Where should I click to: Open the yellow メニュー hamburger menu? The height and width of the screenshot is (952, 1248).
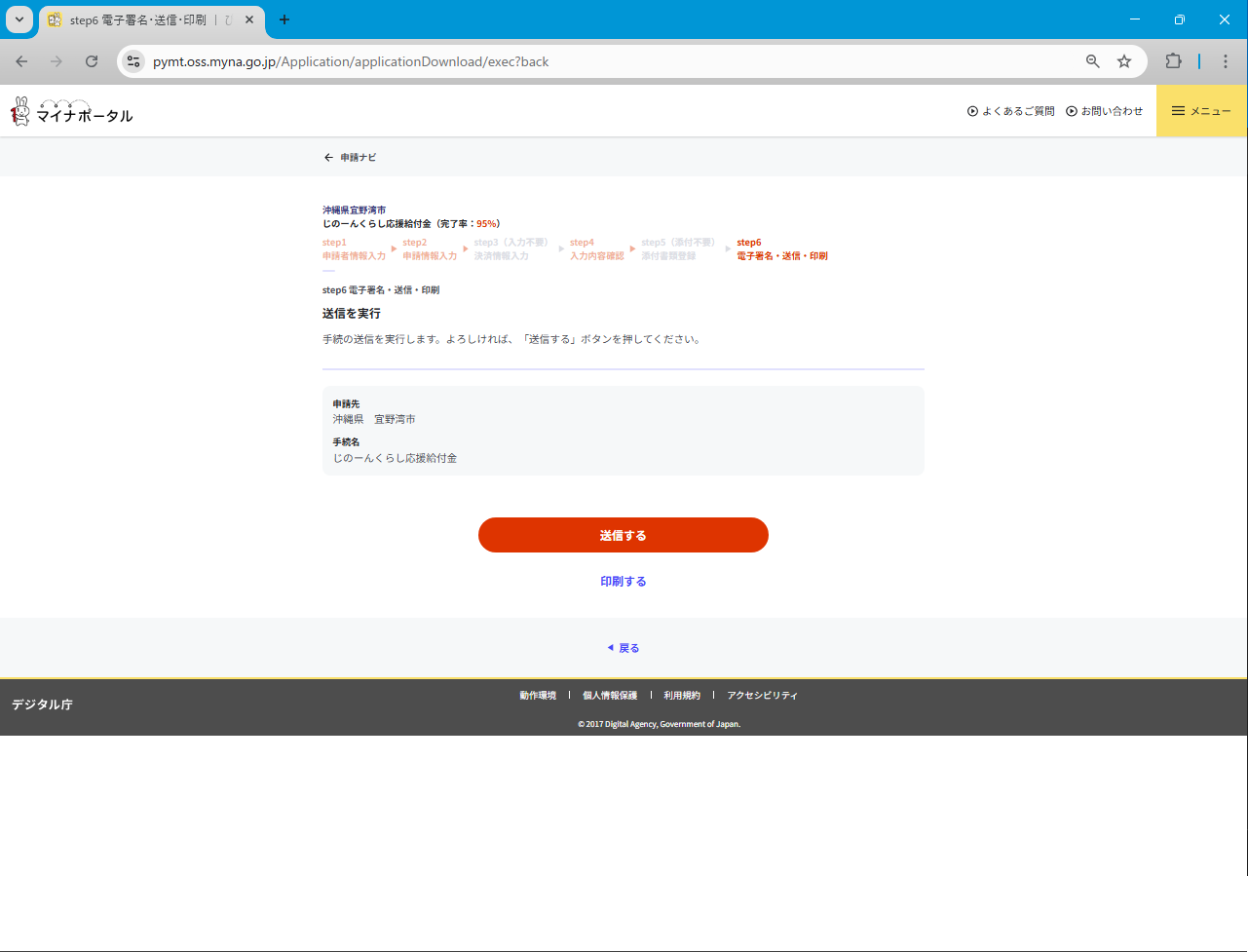pos(1201,111)
